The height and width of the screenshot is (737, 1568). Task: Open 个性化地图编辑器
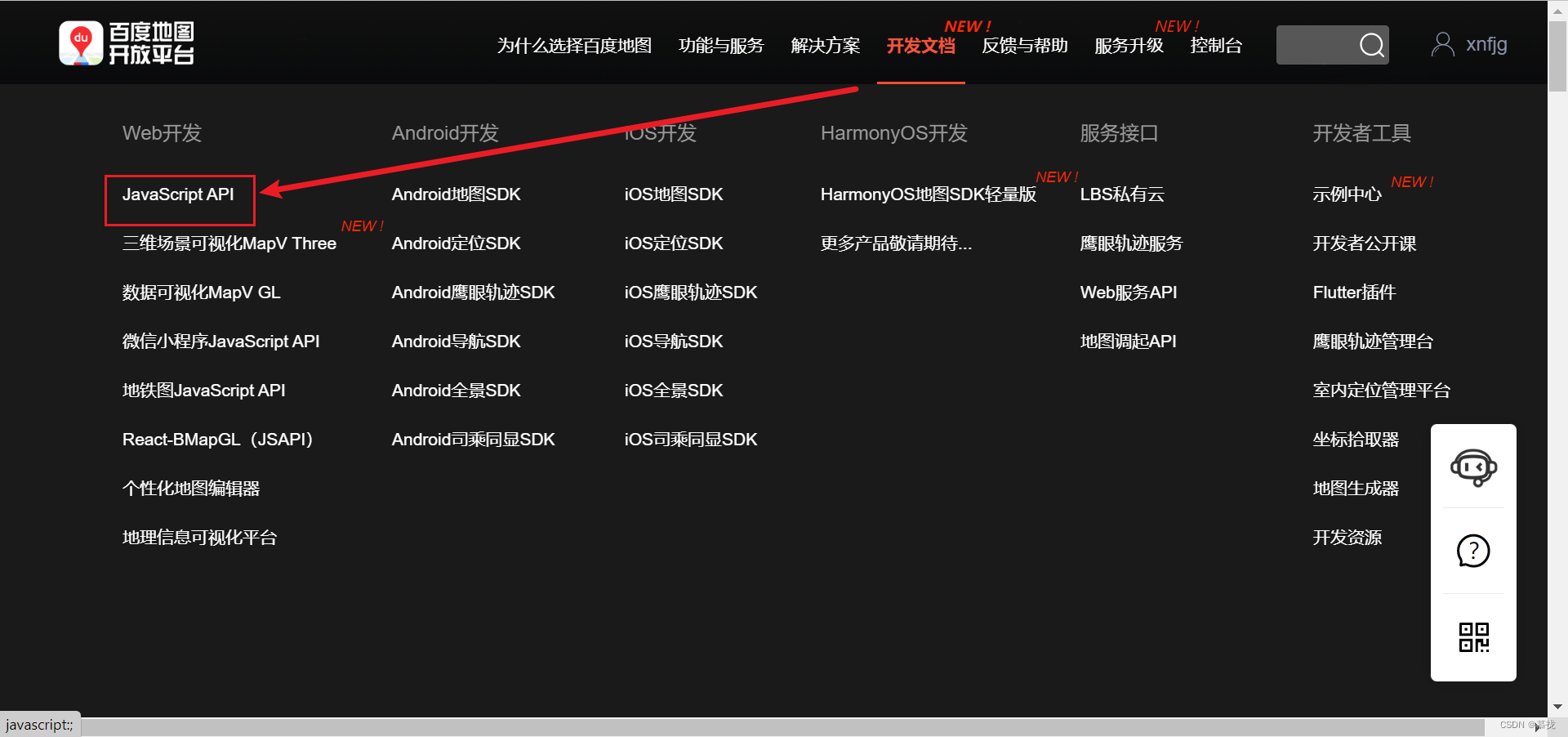(191, 489)
